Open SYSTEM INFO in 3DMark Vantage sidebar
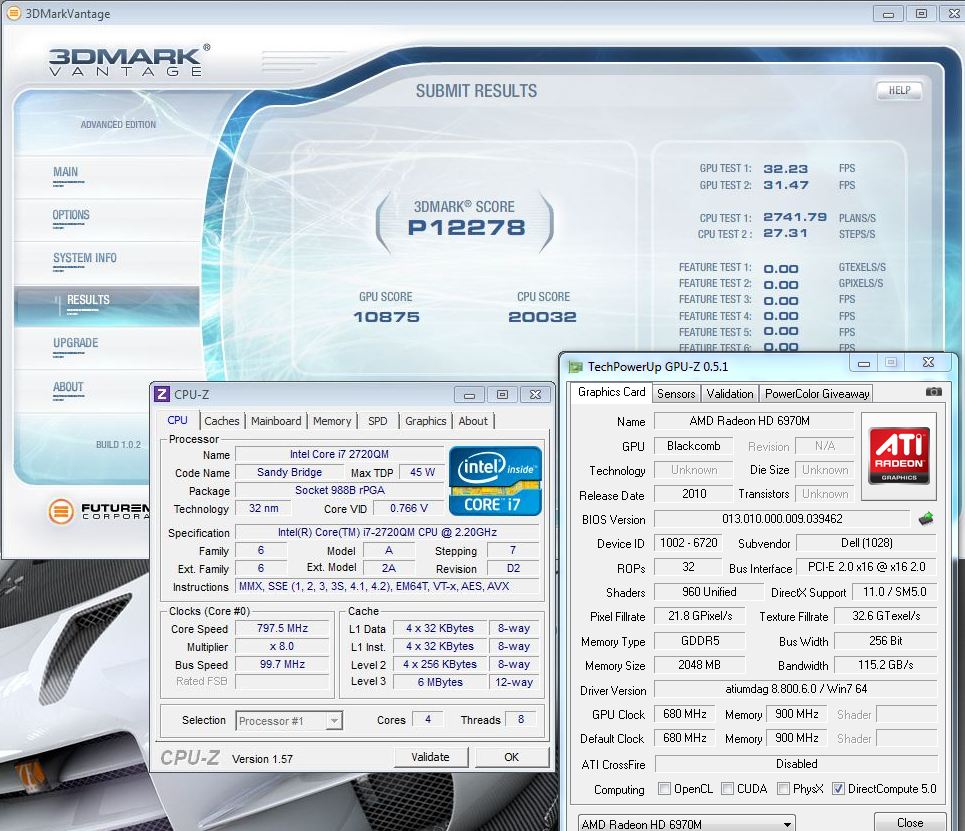 [85, 259]
